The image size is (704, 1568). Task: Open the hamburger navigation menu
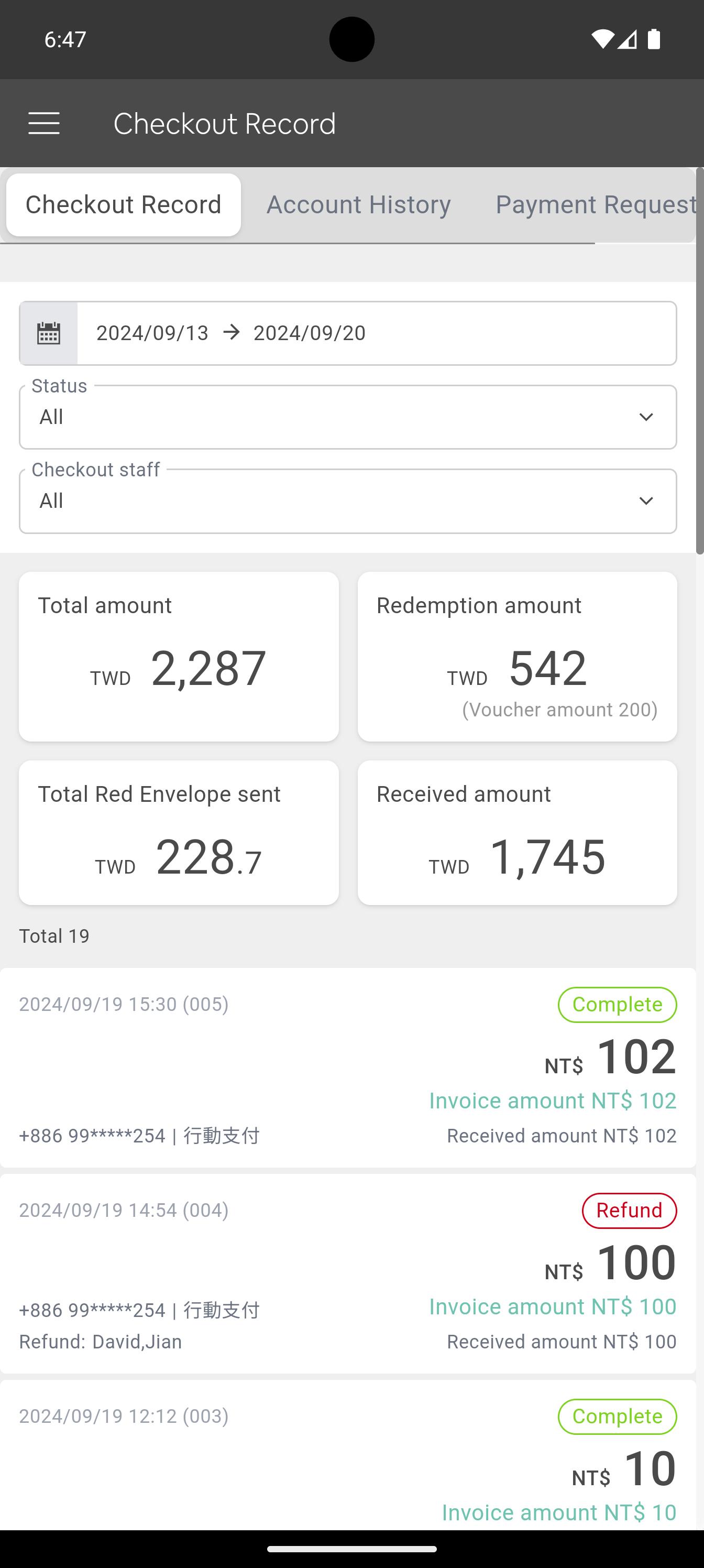pos(44,123)
